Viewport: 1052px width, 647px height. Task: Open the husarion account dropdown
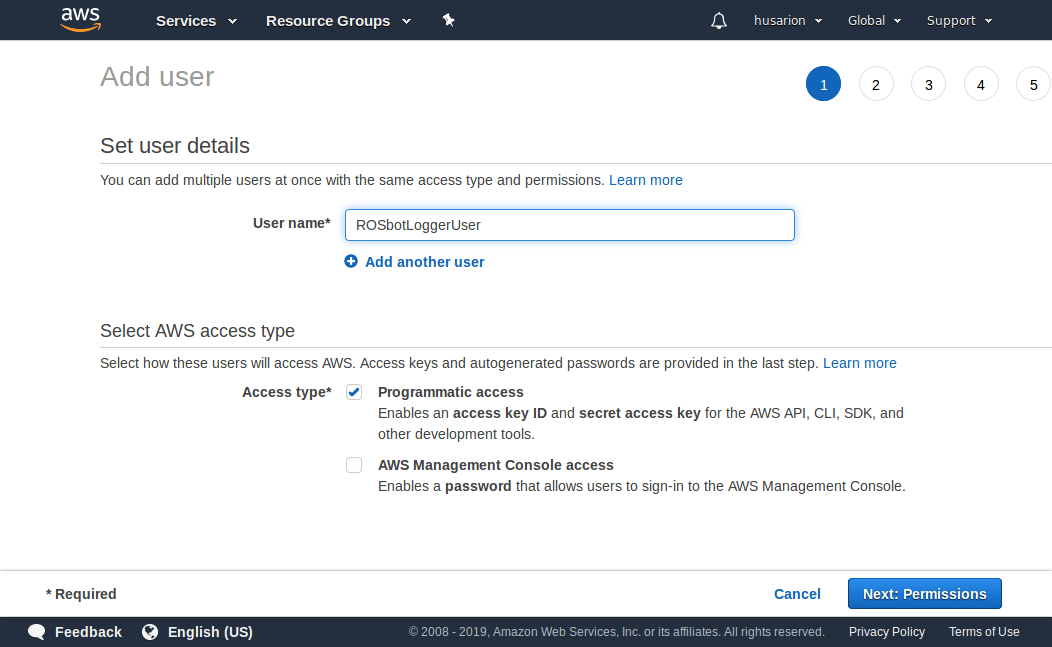tap(788, 21)
